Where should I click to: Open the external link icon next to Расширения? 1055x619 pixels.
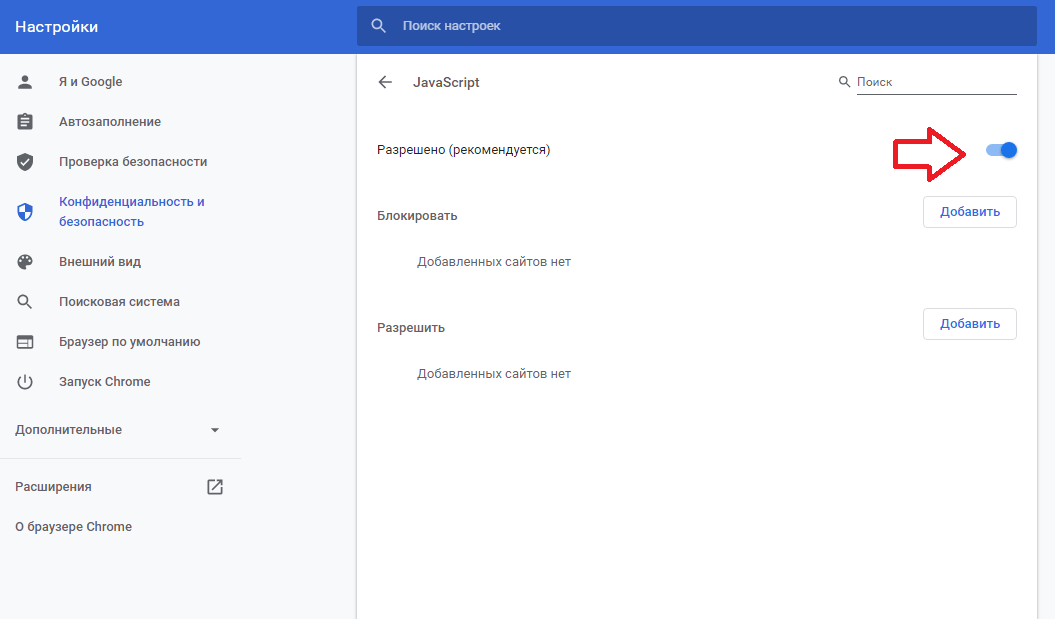tap(215, 487)
